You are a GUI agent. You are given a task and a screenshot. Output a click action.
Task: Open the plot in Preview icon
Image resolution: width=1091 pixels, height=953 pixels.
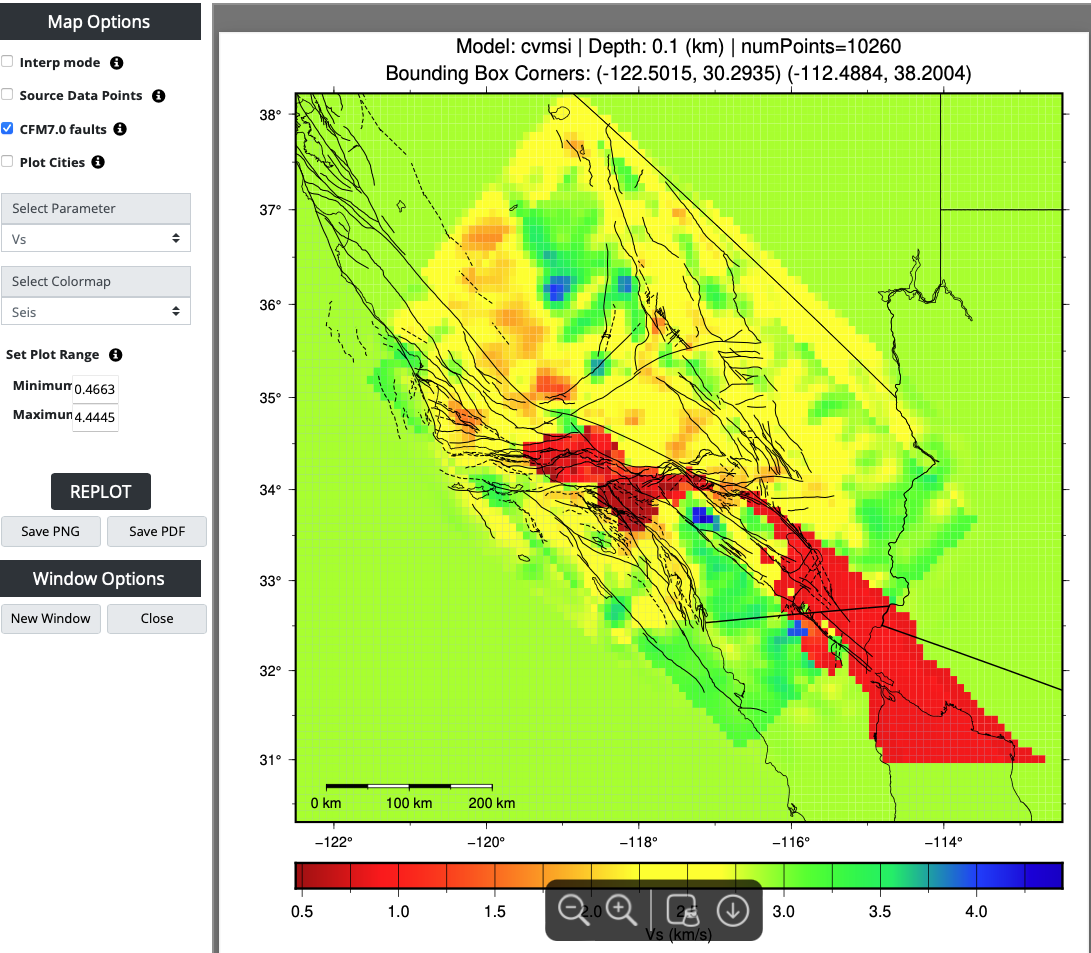(x=682, y=909)
